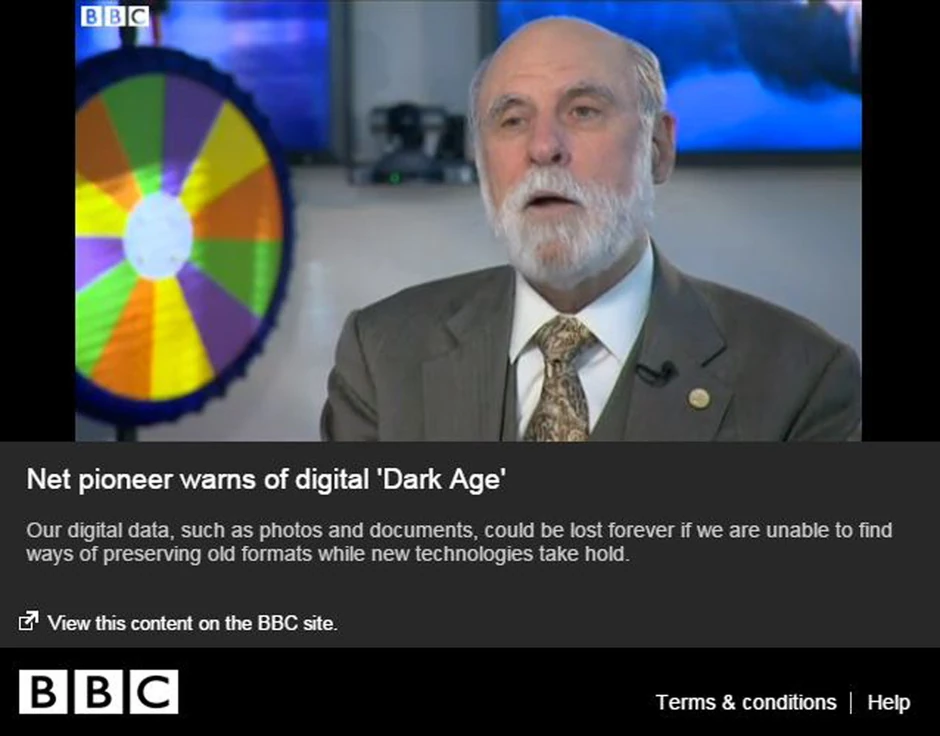Click the BBC watermark in the video corner
The image size is (940, 736).
[115, 16]
